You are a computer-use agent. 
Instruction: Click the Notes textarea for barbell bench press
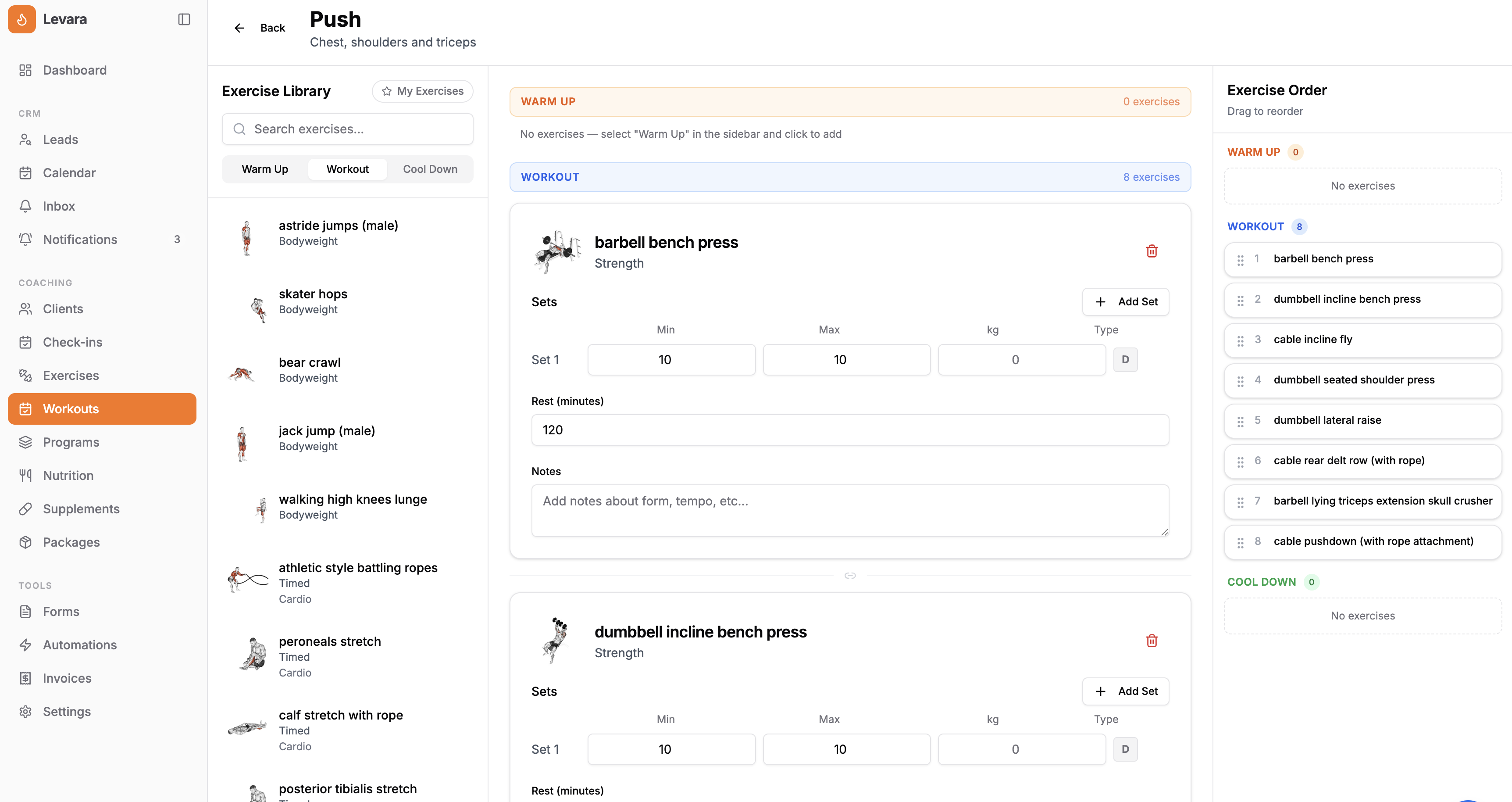850,510
